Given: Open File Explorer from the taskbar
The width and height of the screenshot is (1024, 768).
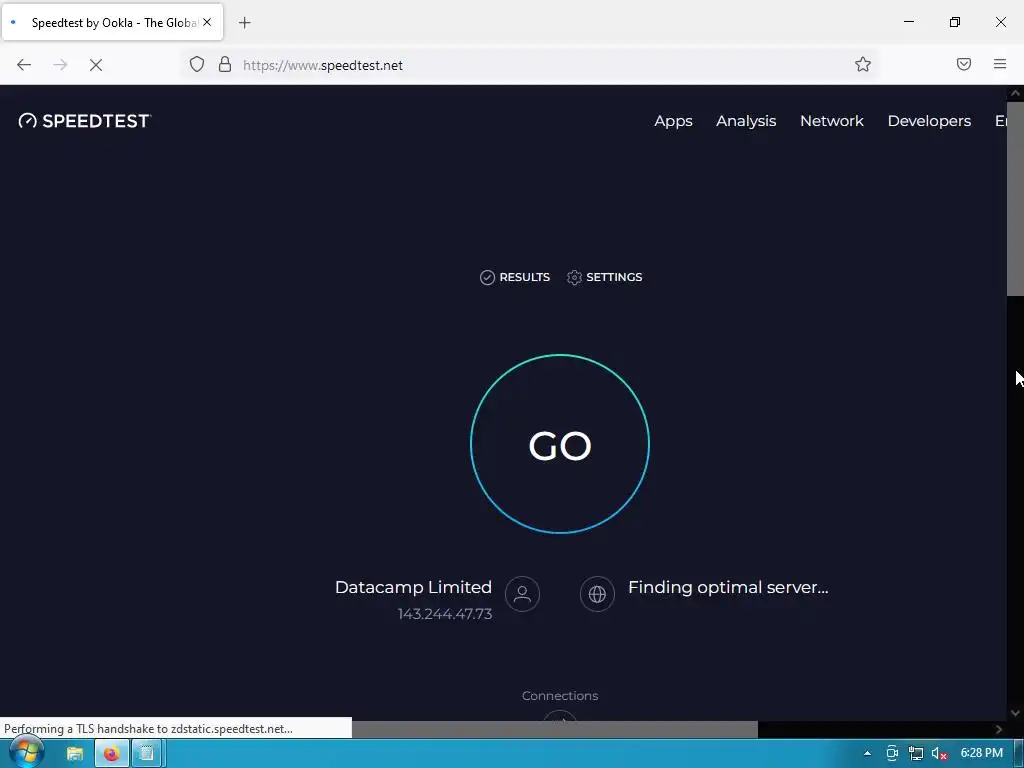Looking at the screenshot, I should tap(75, 754).
